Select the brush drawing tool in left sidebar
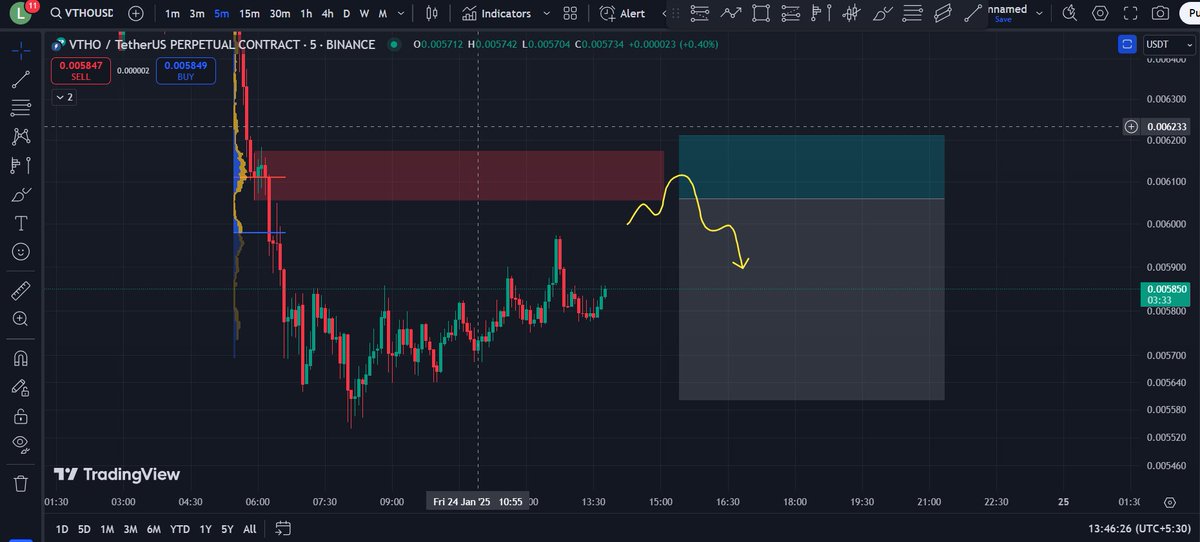Image resolution: width=1200 pixels, height=542 pixels. pyautogui.click(x=21, y=194)
